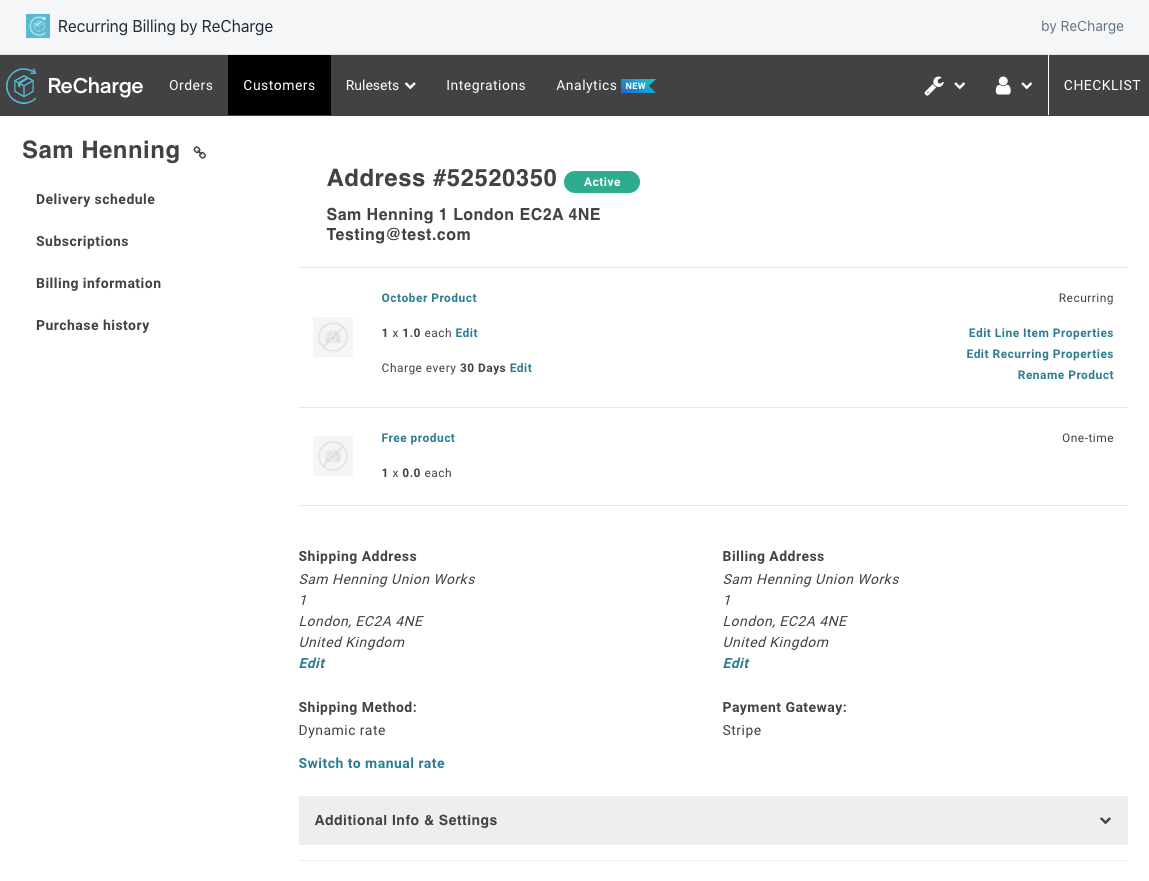
Task: Edit the Shipping Address
Action: (312, 663)
